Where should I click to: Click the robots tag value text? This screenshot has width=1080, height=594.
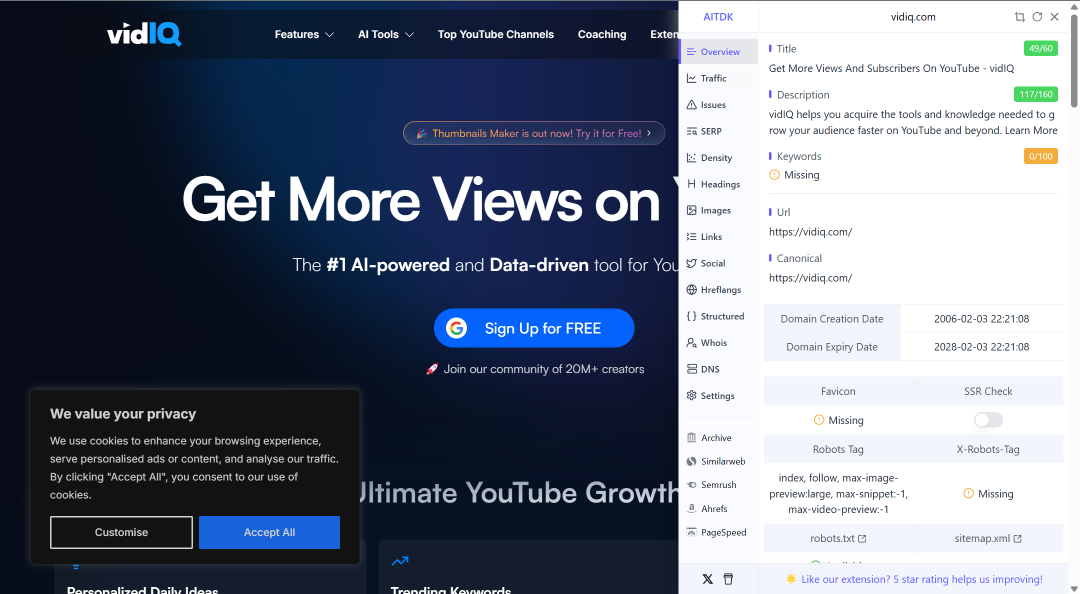pyautogui.click(x=838, y=493)
